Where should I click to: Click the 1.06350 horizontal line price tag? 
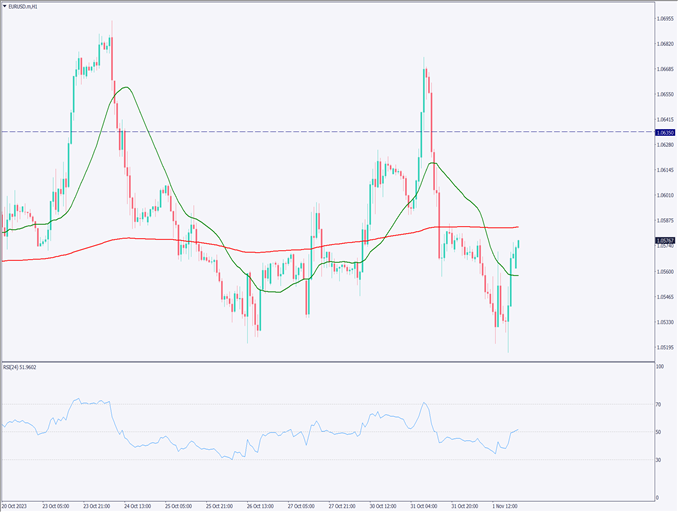(665, 132)
